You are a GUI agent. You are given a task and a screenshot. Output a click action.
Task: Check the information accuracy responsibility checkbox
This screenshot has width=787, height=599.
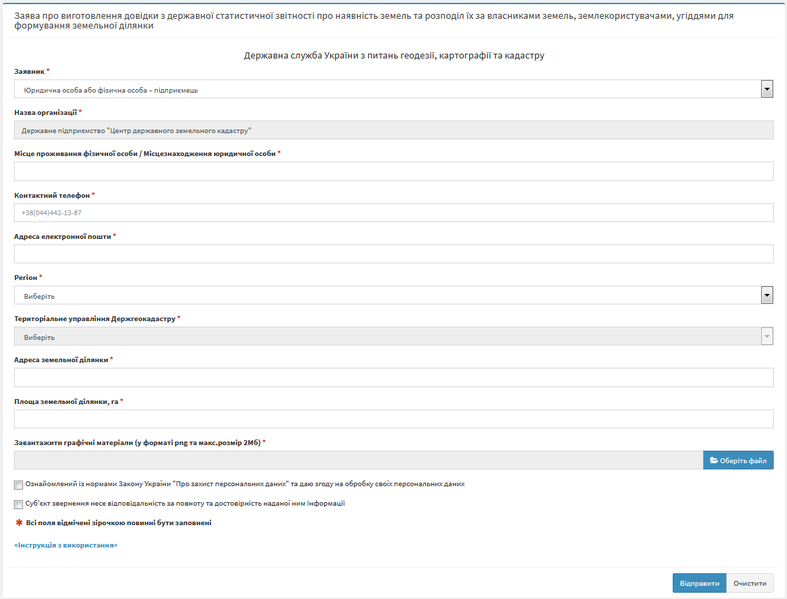pyautogui.click(x=19, y=505)
